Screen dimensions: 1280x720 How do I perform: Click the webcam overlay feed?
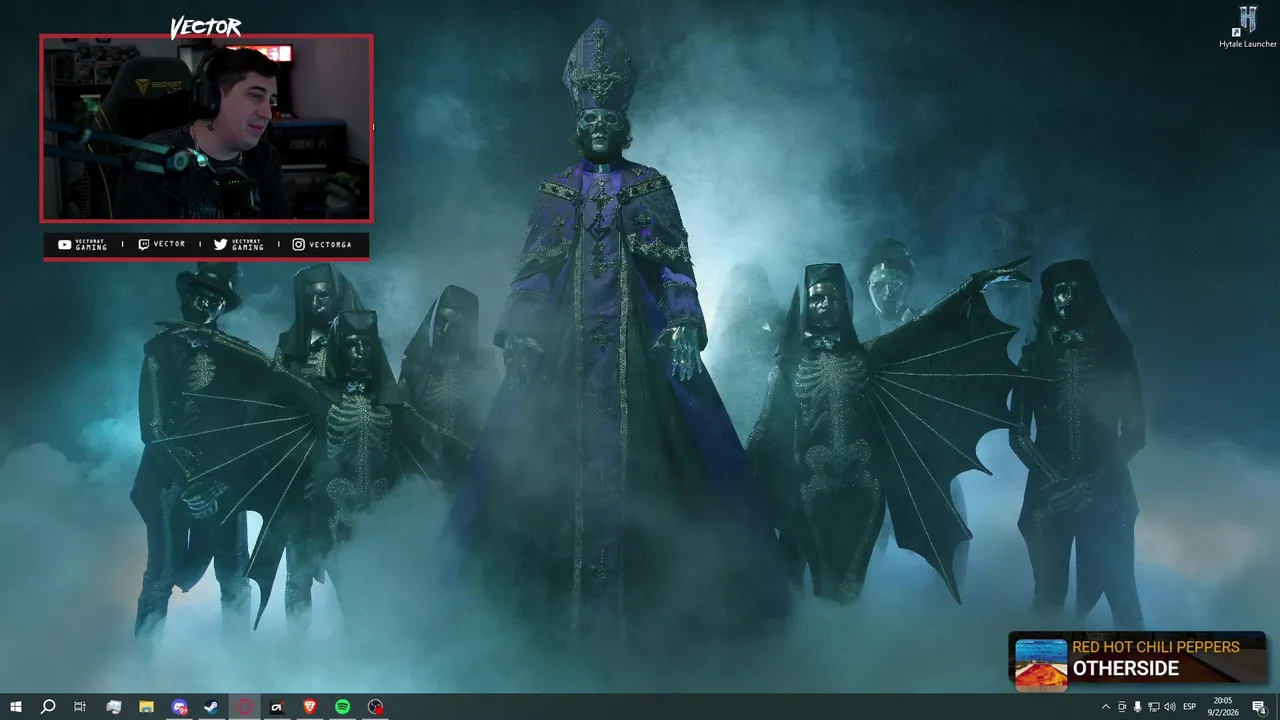click(206, 128)
